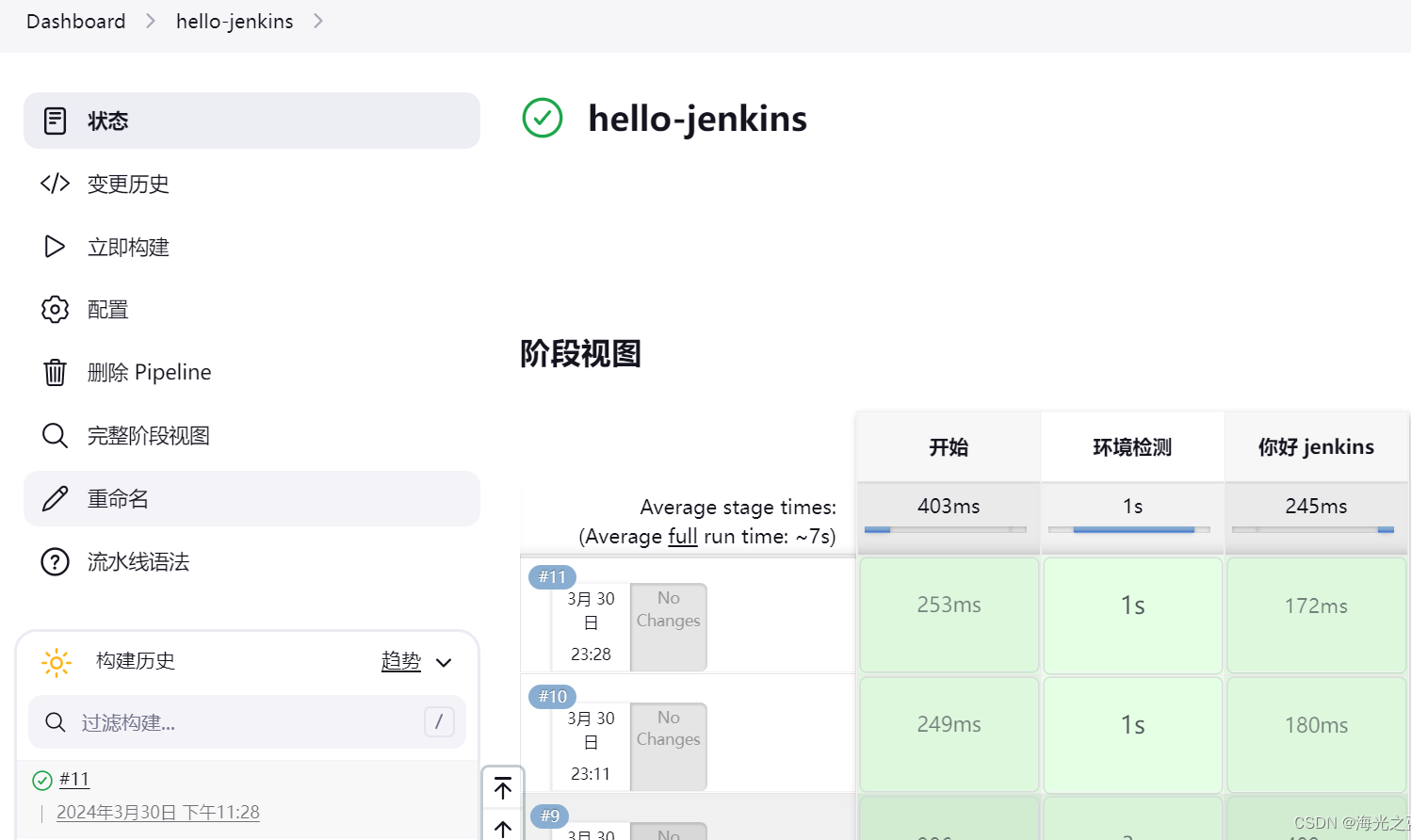Image resolution: width=1411 pixels, height=840 pixels.
Task: Open 配置 in the sidebar
Action: [x=251, y=309]
